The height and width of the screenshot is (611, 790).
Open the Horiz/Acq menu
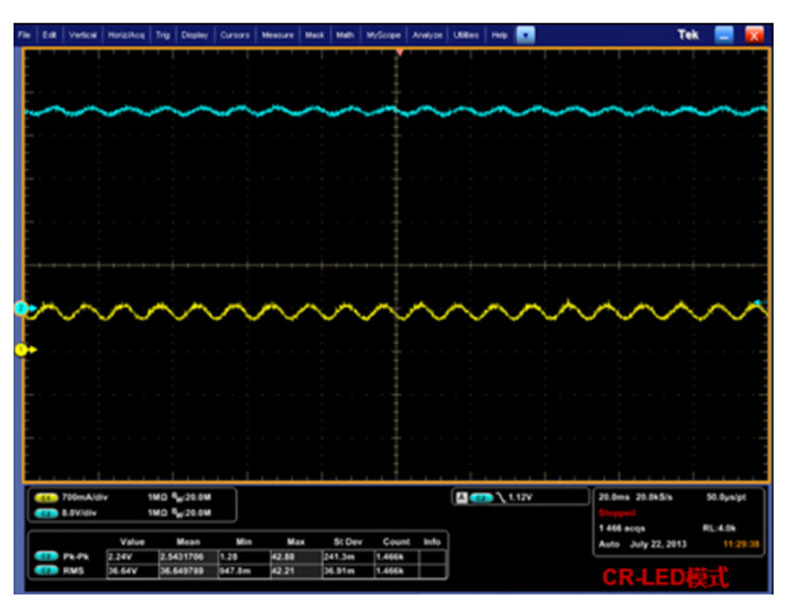point(126,35)
